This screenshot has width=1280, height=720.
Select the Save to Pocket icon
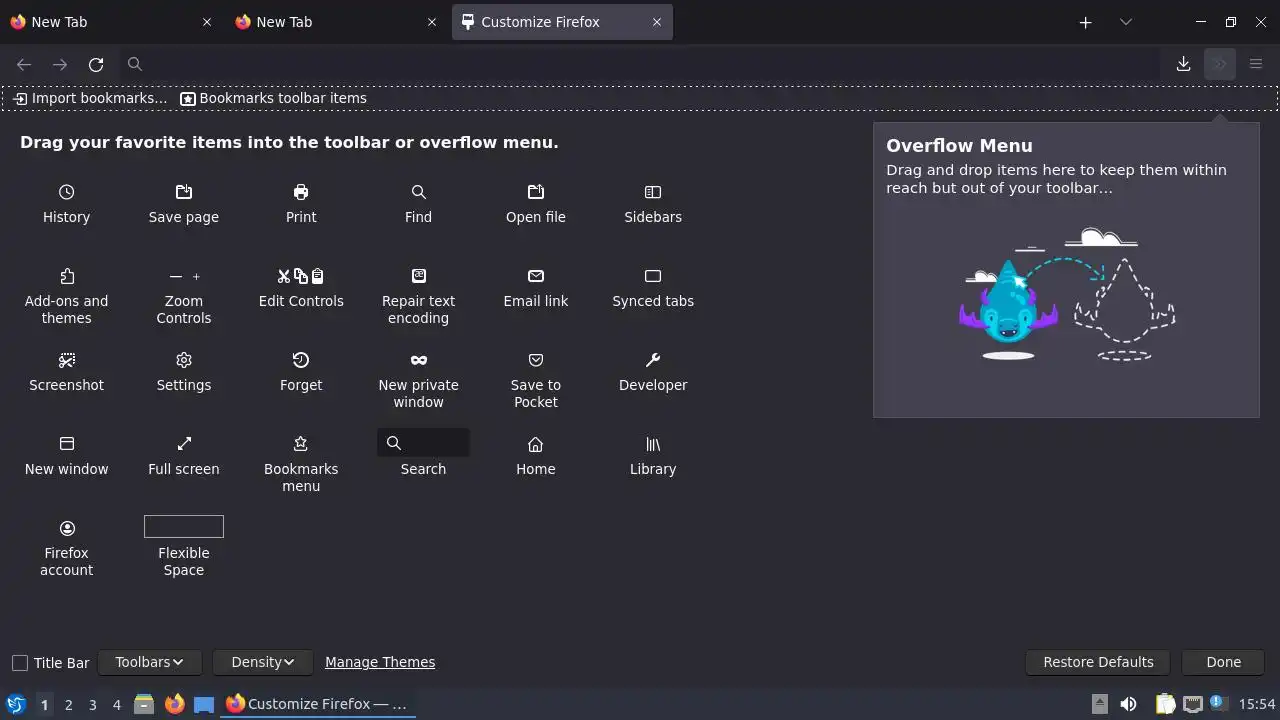[x=536, y=360]
